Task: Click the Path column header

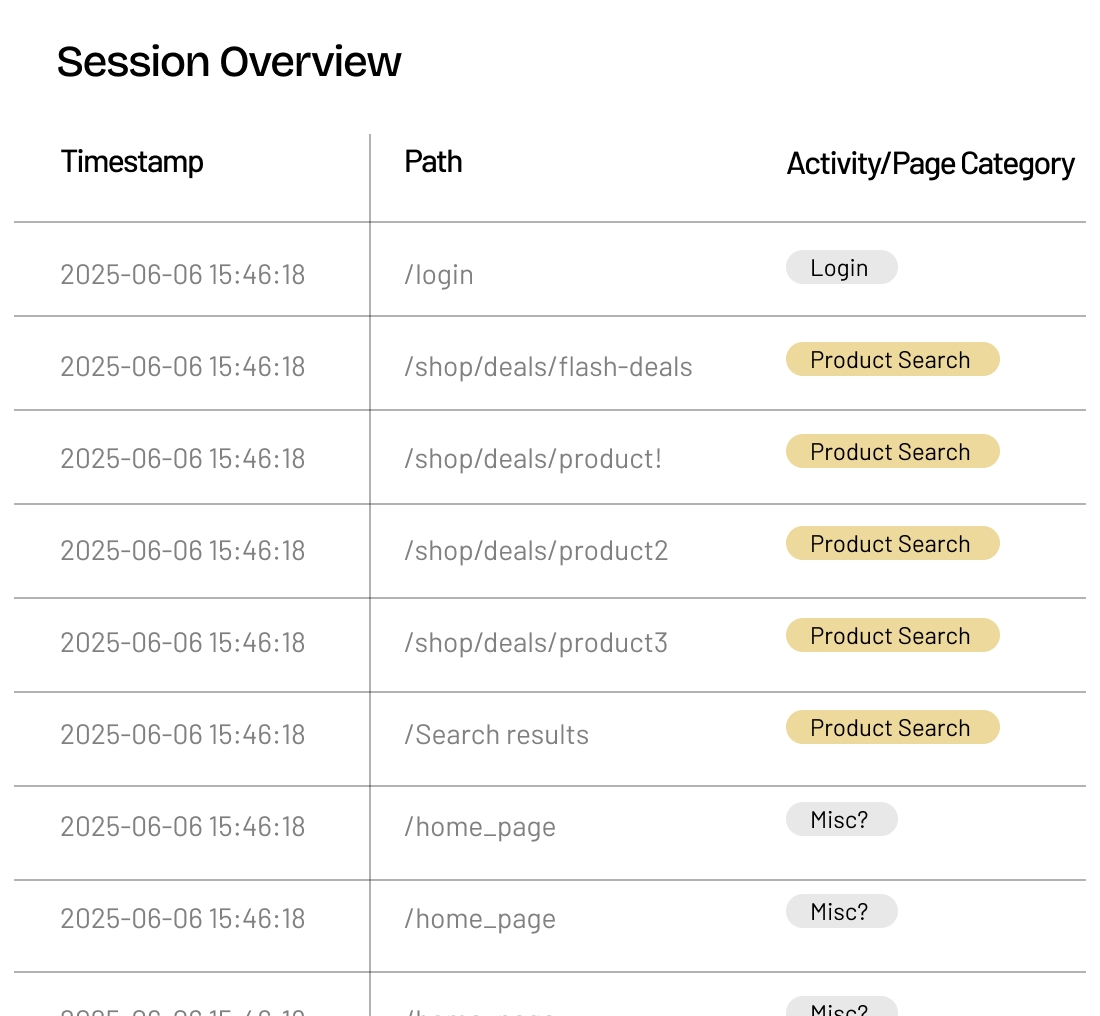Action: [433, 162]
